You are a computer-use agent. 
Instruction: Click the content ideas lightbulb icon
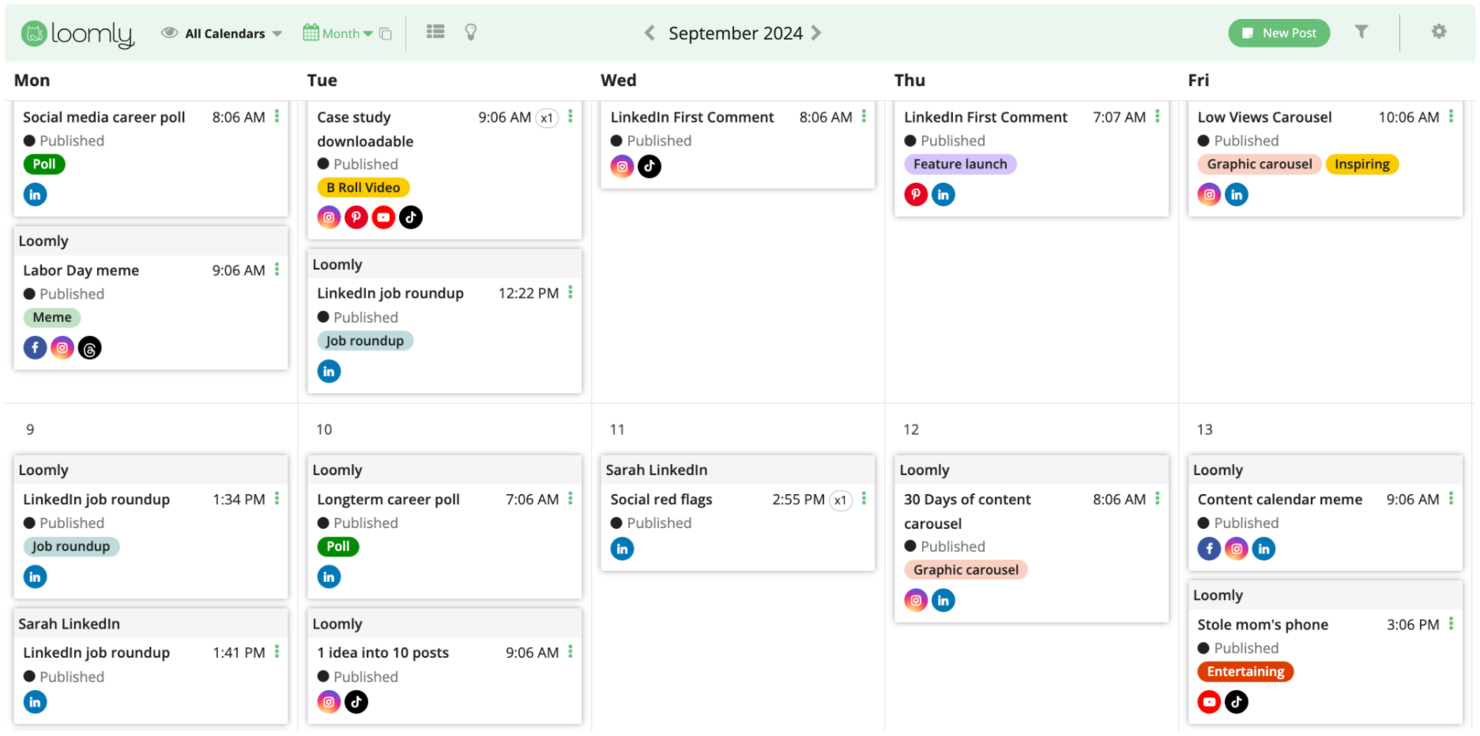(x=470, y=31)
